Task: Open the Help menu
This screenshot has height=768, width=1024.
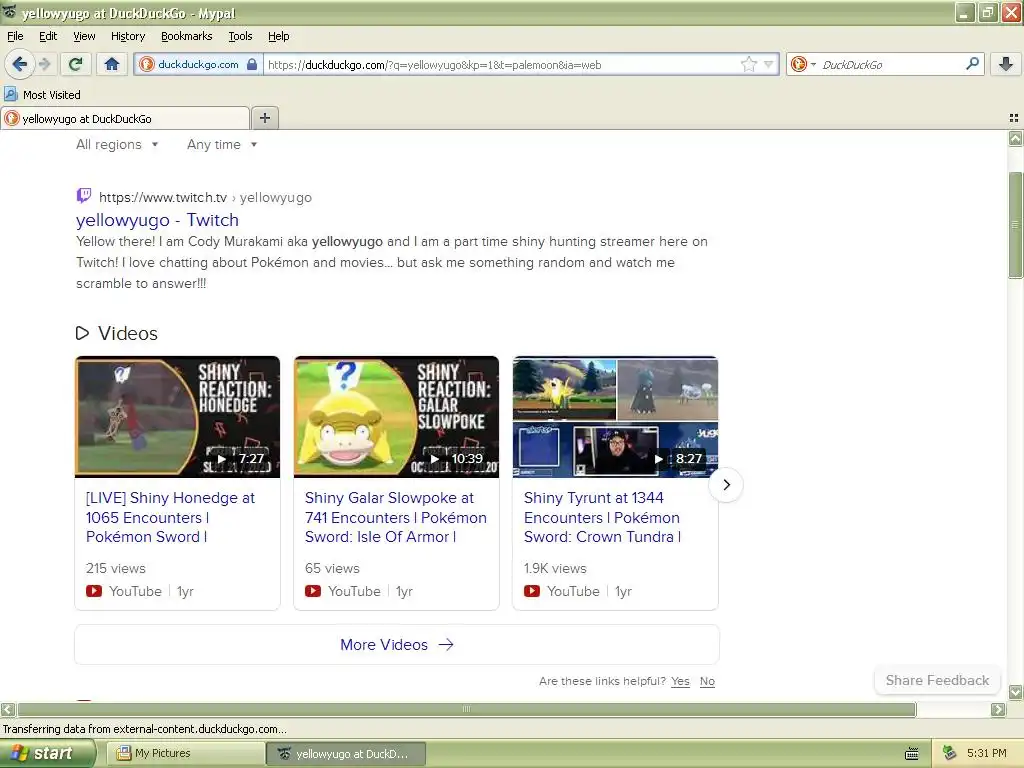Action: tap(278, 36)
